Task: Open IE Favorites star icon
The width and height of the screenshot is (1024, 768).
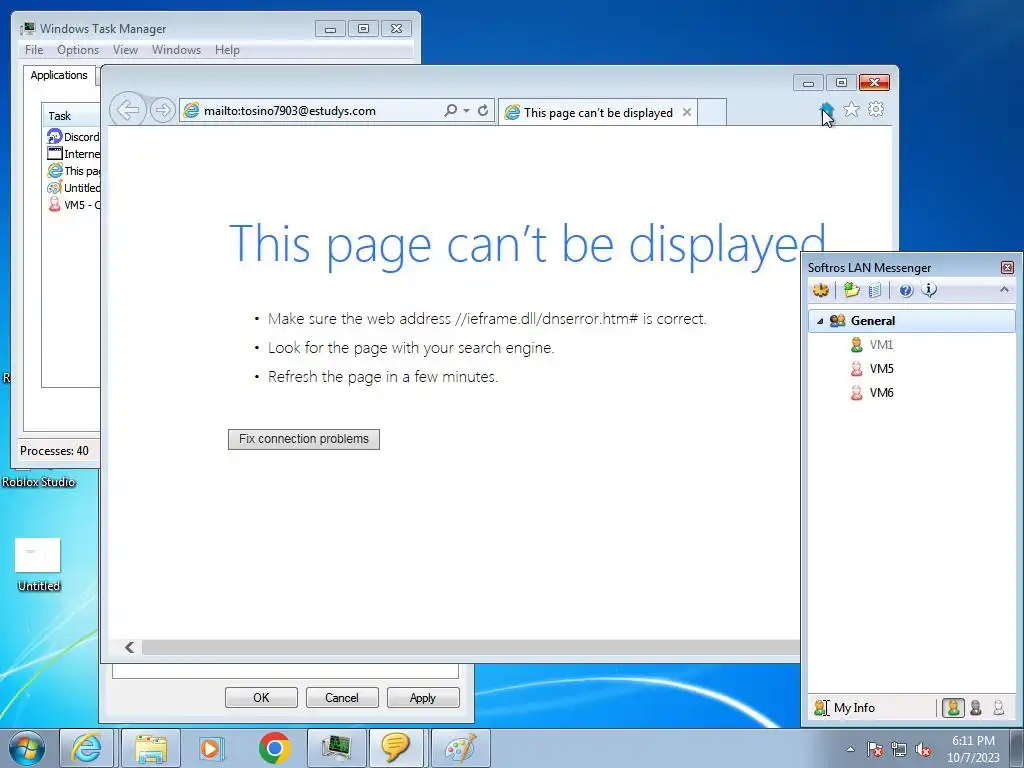Action: [x=852, y=110]
